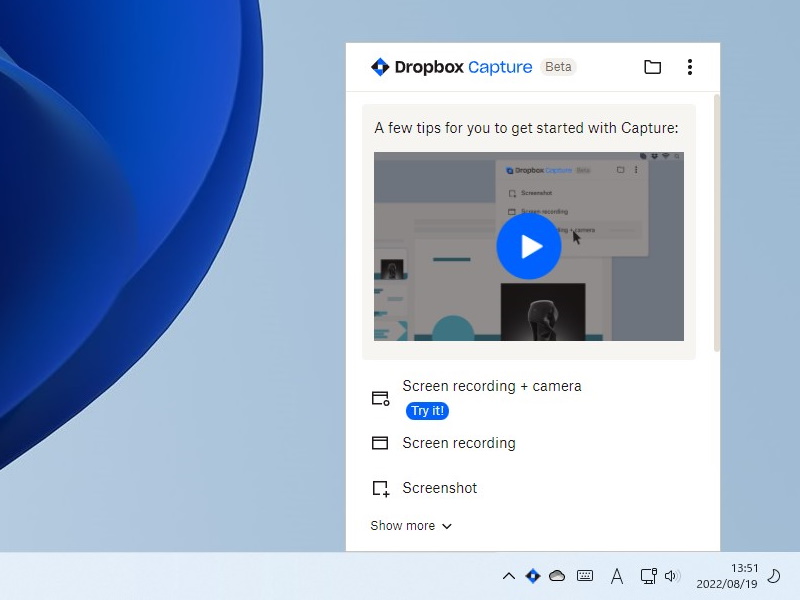
Task: Click the blue Try it! badge
Action: pyautogui.click(x=427, y=411)
